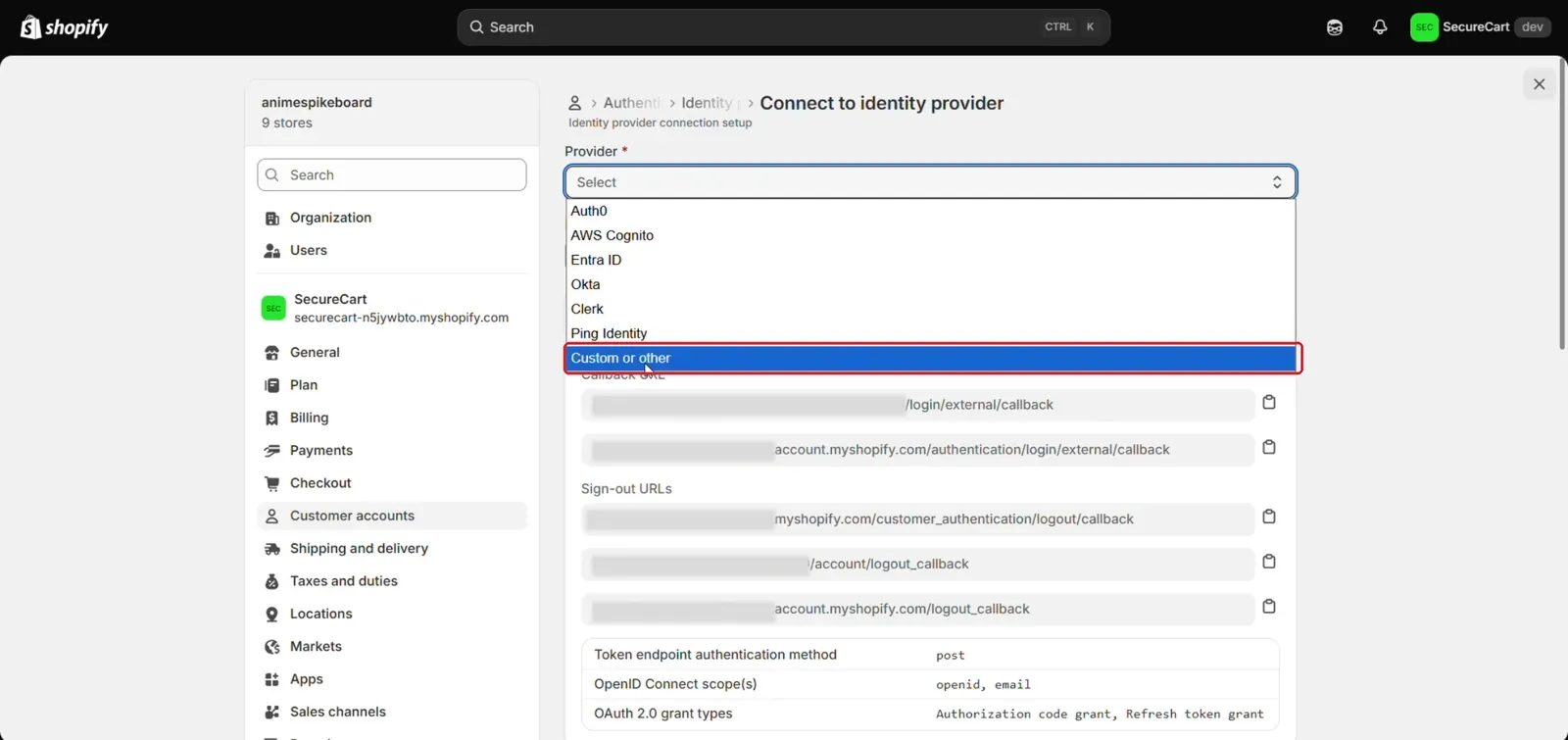Copy the authentication/login/external/callback URL

tap(1269, 448)
